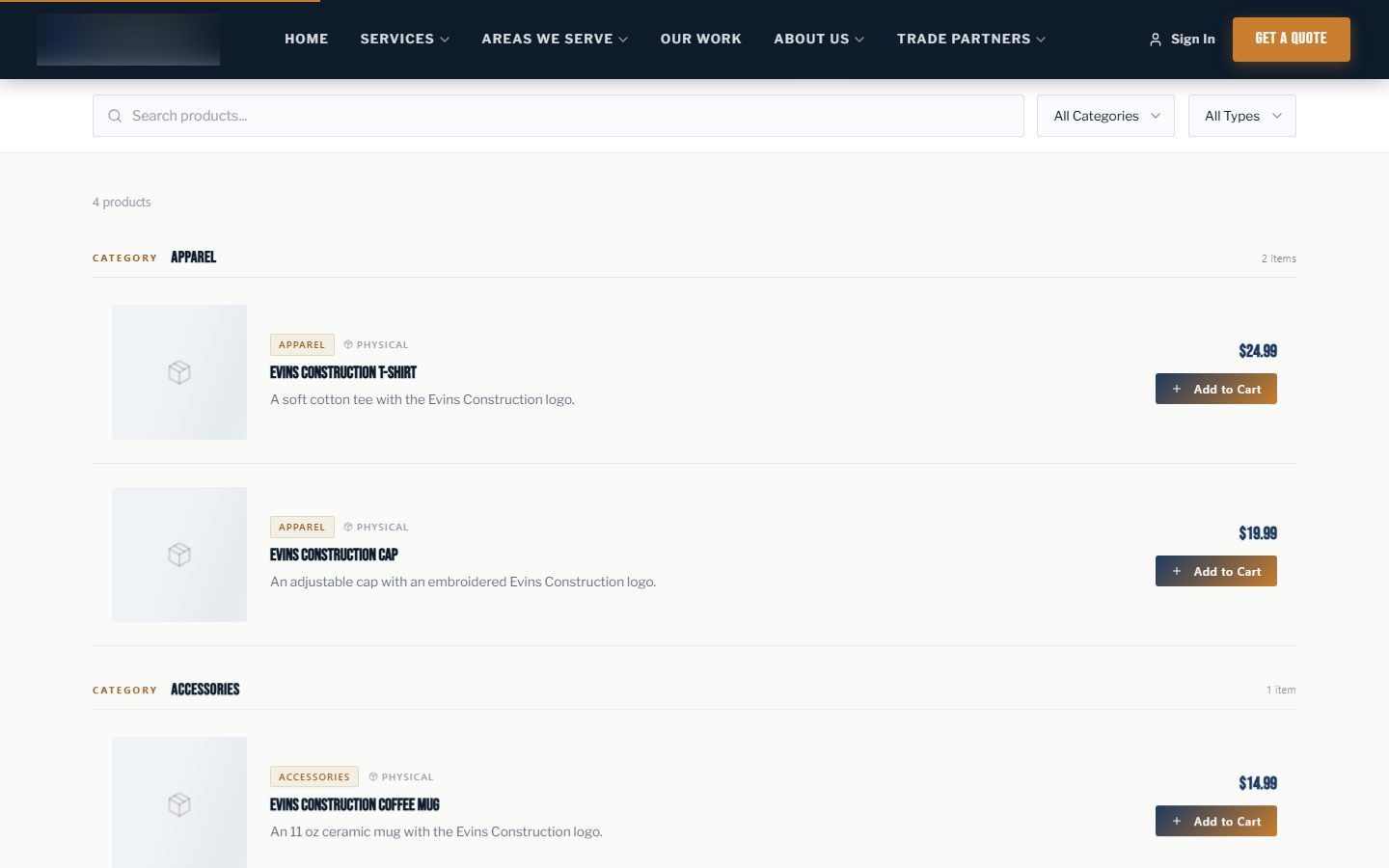Open the T-Shirt product image placeholder
The height and width of the screenshot is (868, 1389).
coord(179,372)
